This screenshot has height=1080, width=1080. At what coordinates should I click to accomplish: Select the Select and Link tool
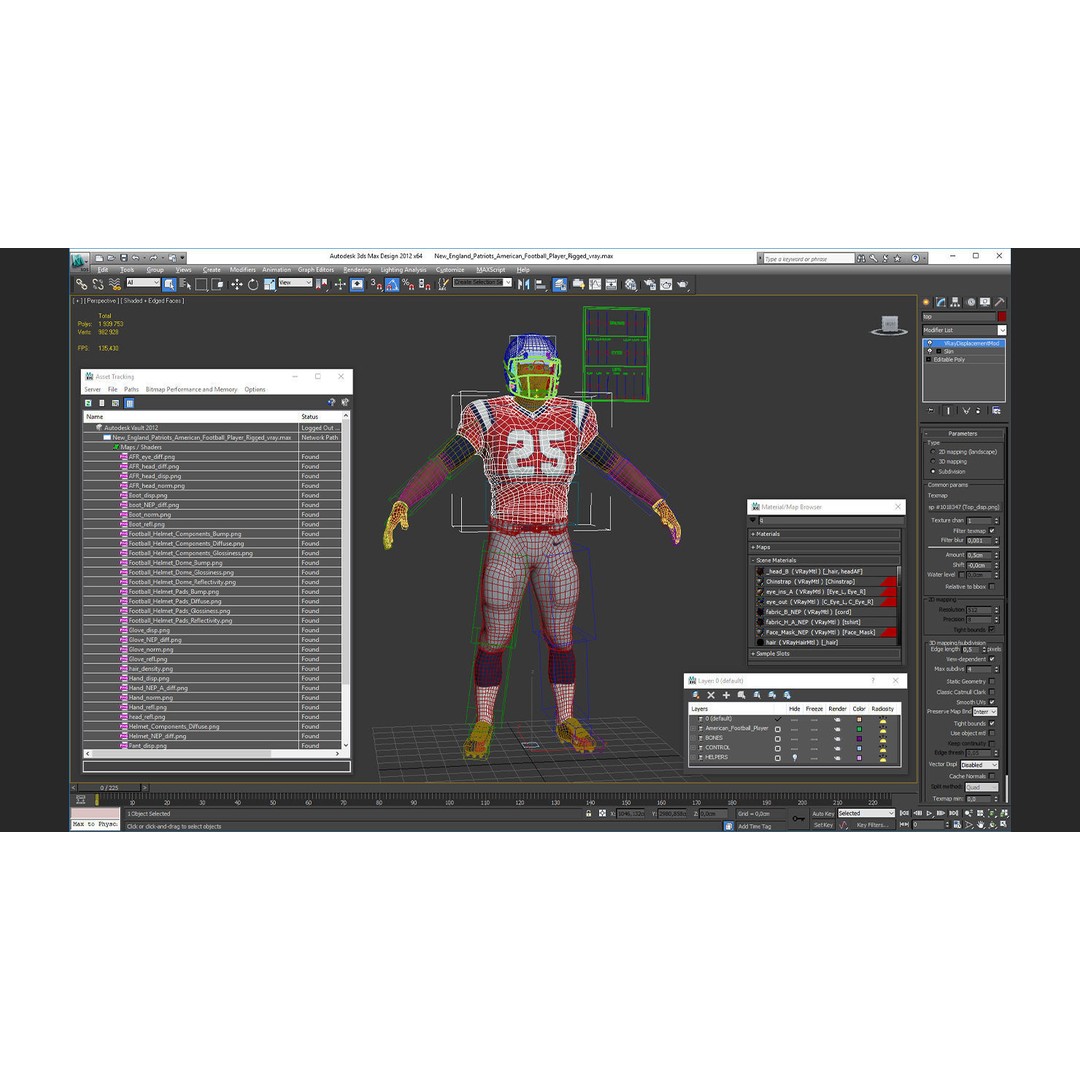[81, 284]
